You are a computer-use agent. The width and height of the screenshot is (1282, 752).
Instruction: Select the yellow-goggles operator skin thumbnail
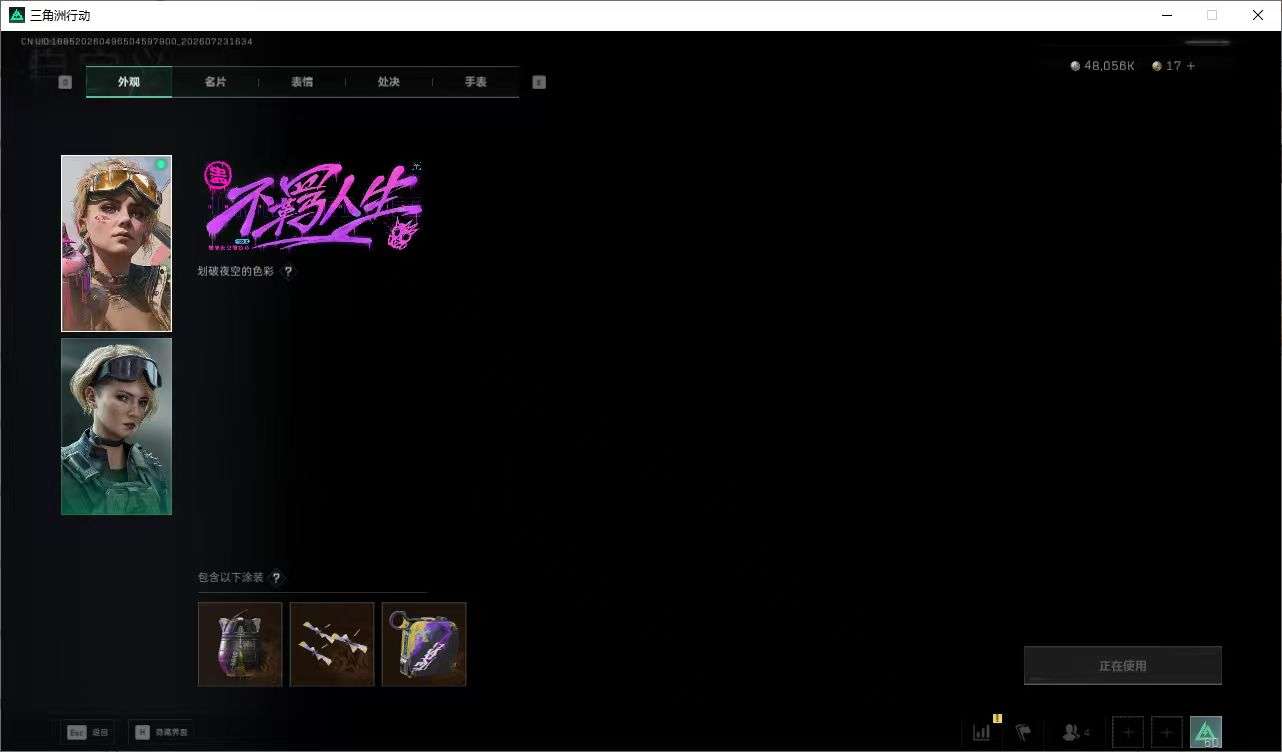[116, 243]
